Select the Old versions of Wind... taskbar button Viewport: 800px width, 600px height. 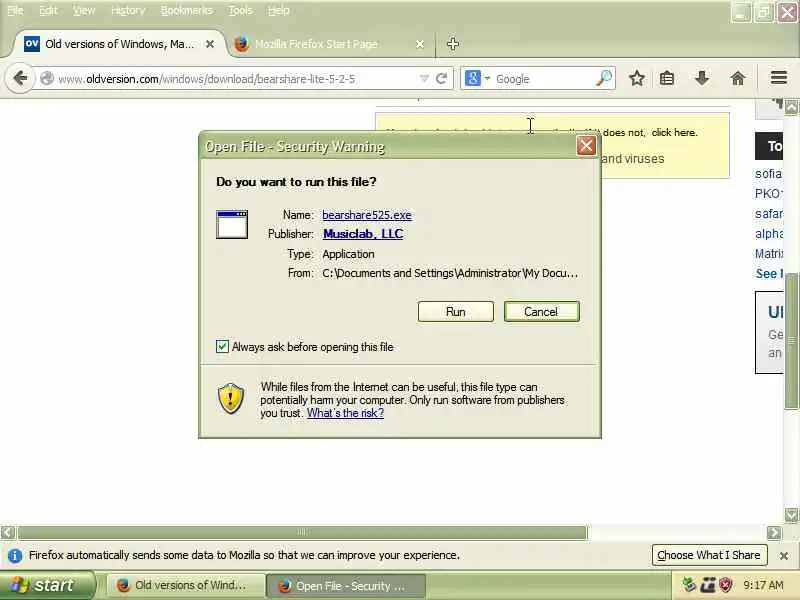186,586
